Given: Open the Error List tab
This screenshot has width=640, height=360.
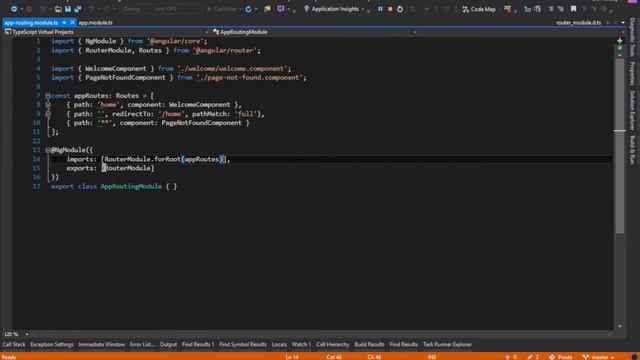Looking at the screenshot, I should (142, 344).
